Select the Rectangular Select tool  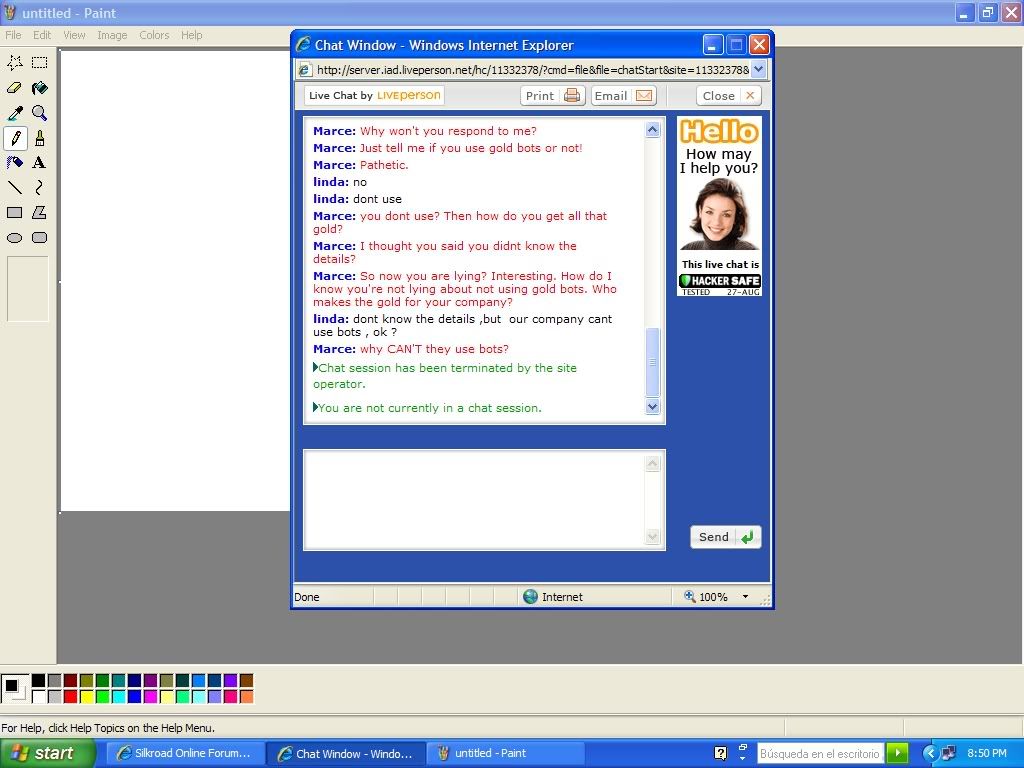coord(39,63)
